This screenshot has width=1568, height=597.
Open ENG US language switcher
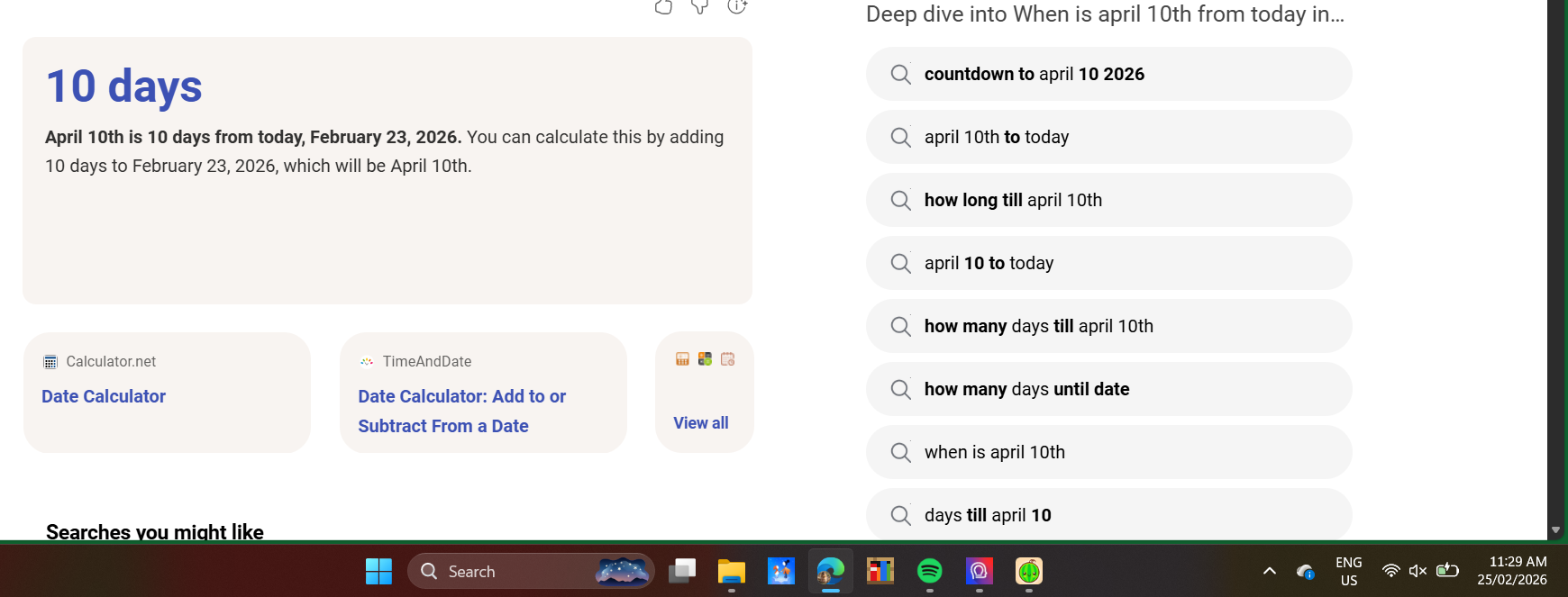[x=1349, y=571]
